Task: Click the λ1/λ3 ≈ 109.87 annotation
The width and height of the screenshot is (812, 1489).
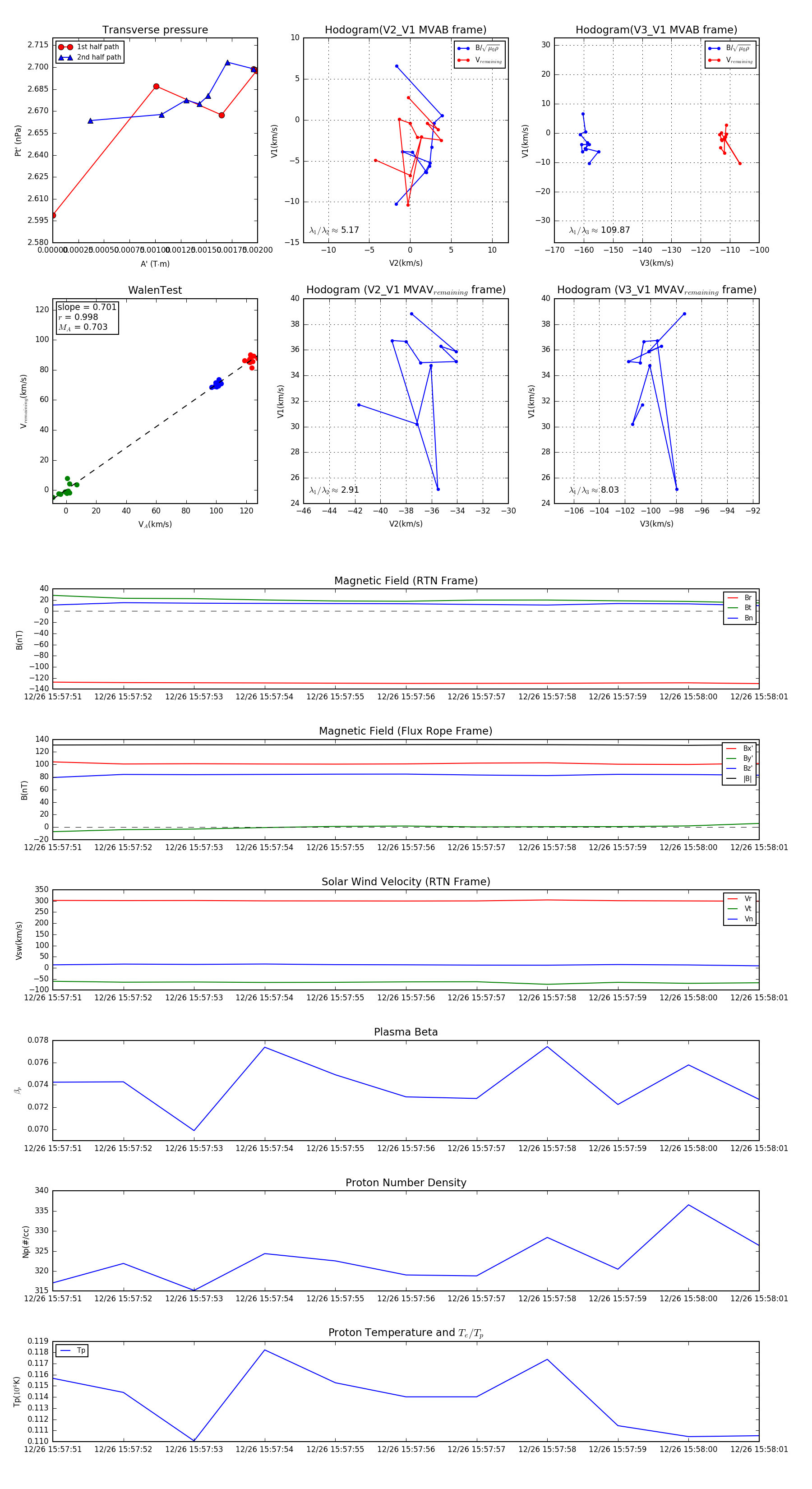Action: [600, 230]
